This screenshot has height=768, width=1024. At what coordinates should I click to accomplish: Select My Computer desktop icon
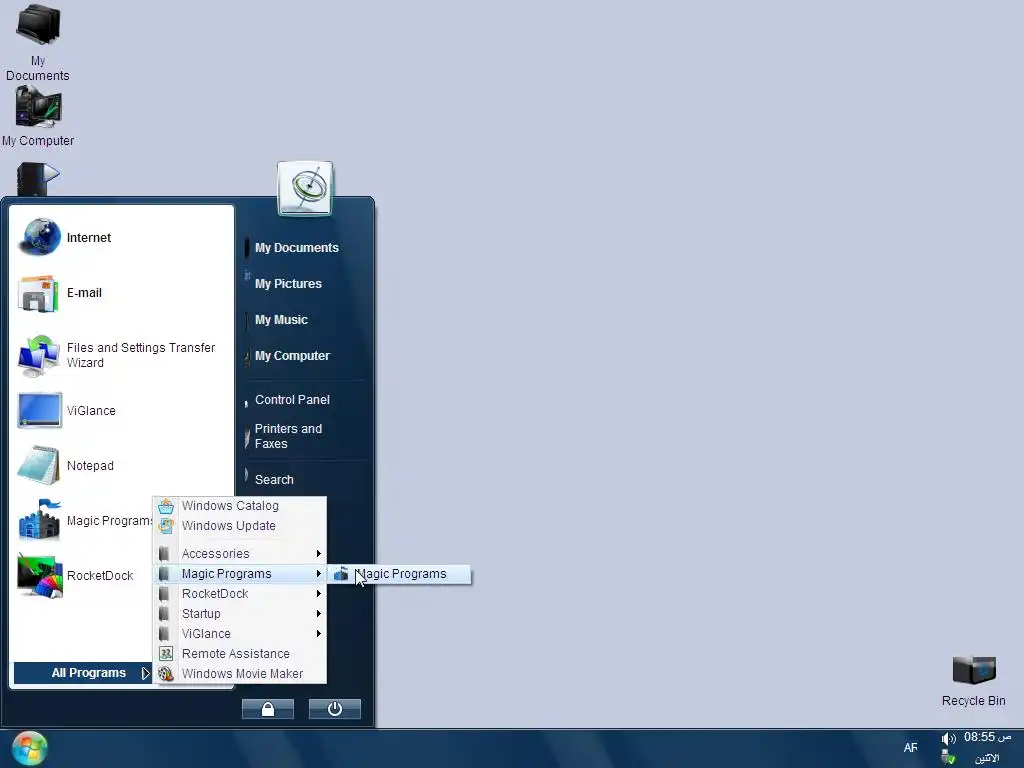point(38,116)
